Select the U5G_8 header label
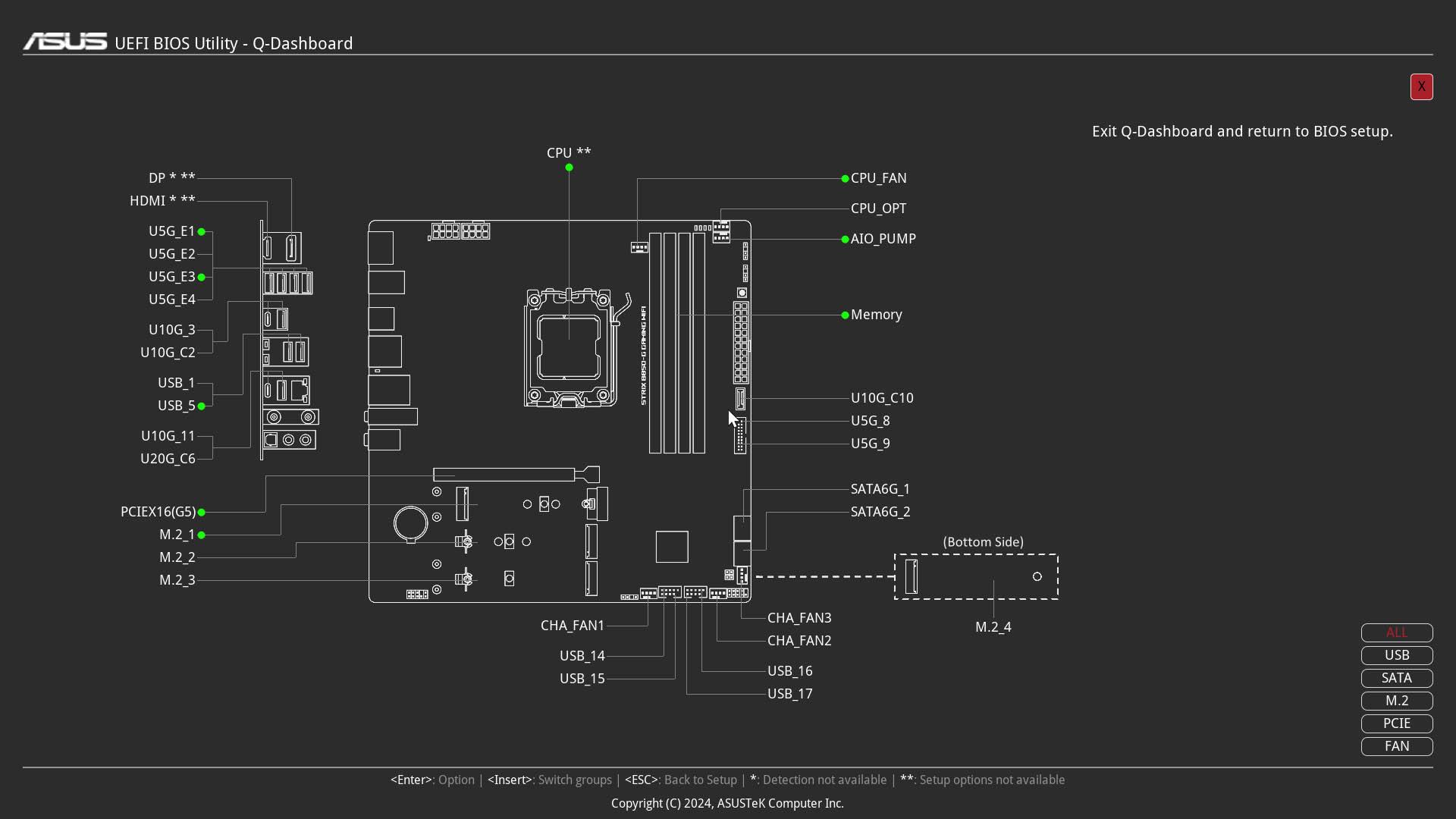 point(870,421)
